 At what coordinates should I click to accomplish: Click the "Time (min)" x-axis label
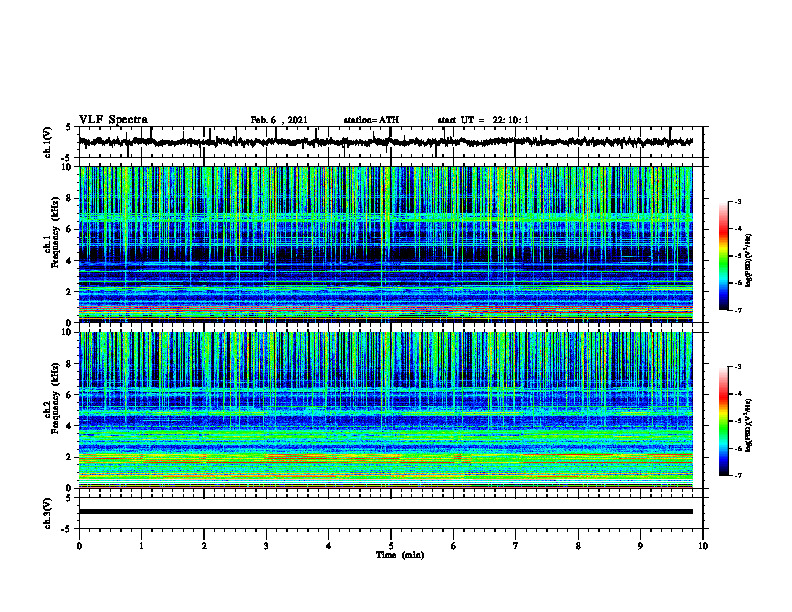pos(400,555)
